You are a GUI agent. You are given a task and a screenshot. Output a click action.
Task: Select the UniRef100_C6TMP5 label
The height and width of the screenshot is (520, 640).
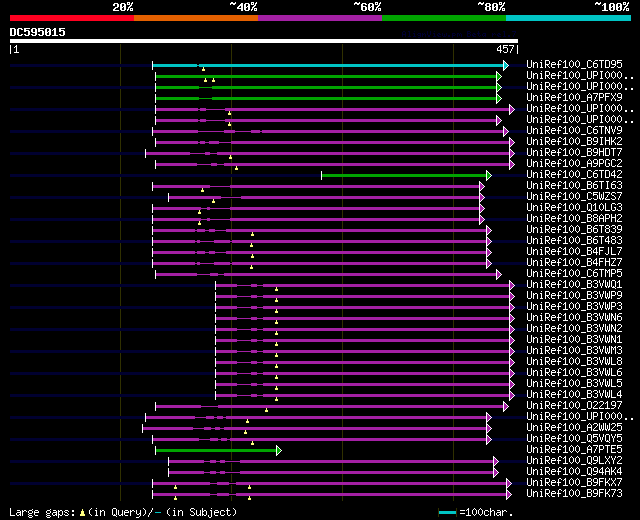(x=574, y=274)
